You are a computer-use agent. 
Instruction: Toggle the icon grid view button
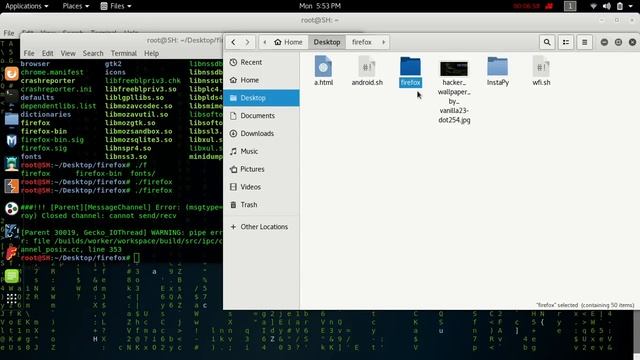tap(566, 42)
